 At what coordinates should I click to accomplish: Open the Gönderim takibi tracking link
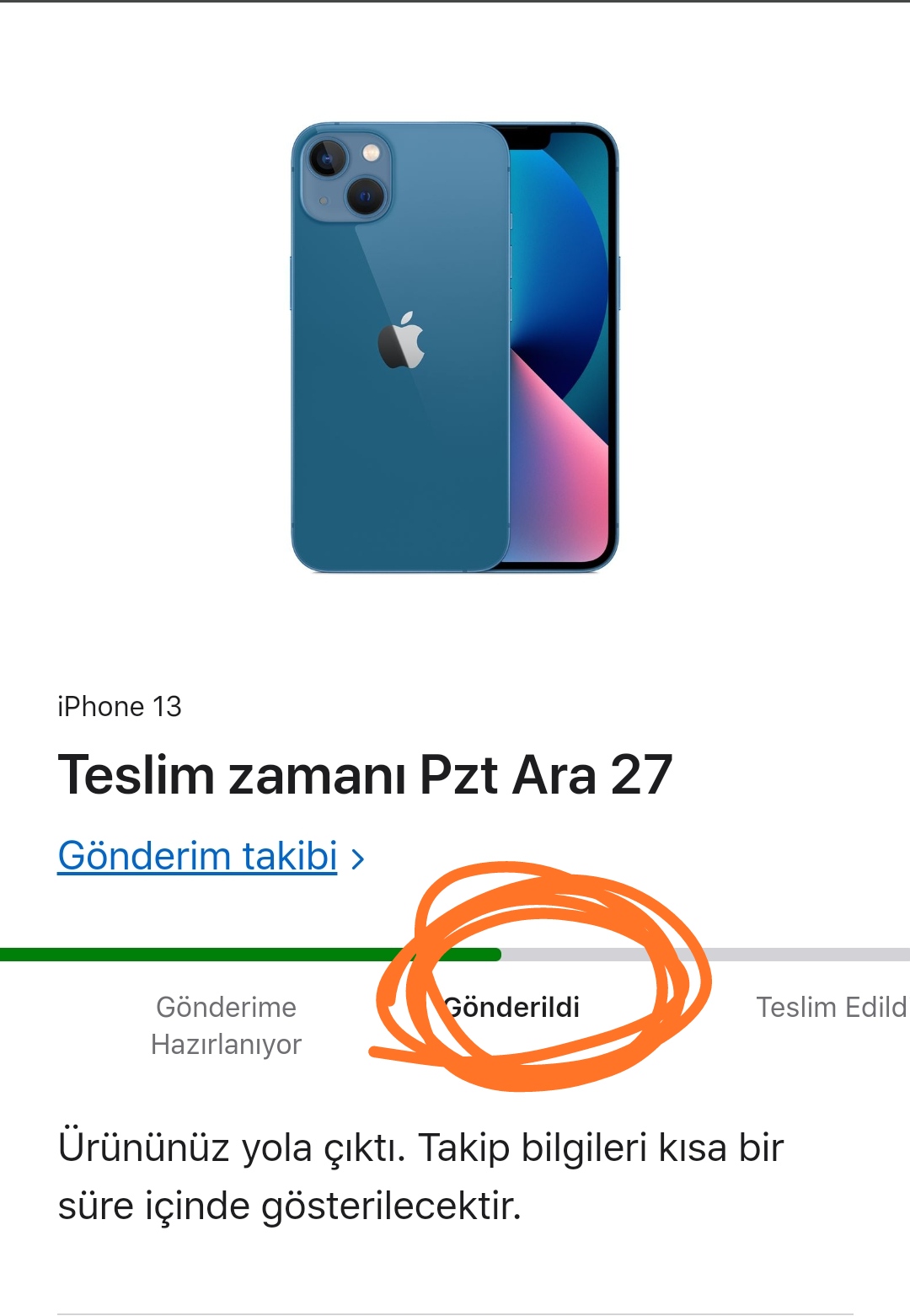(198, 857)
